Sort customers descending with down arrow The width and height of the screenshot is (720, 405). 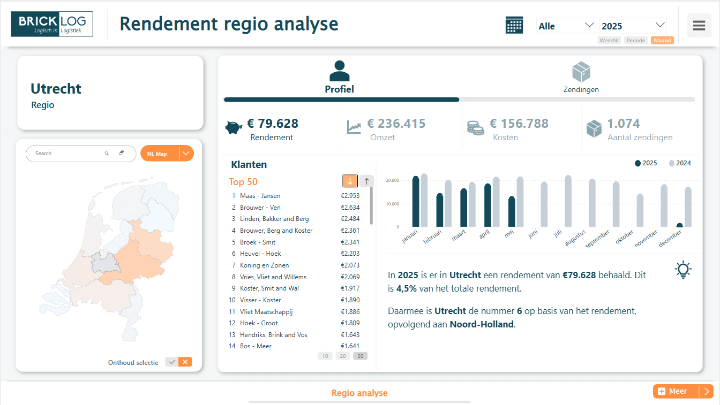pos(350,181)
